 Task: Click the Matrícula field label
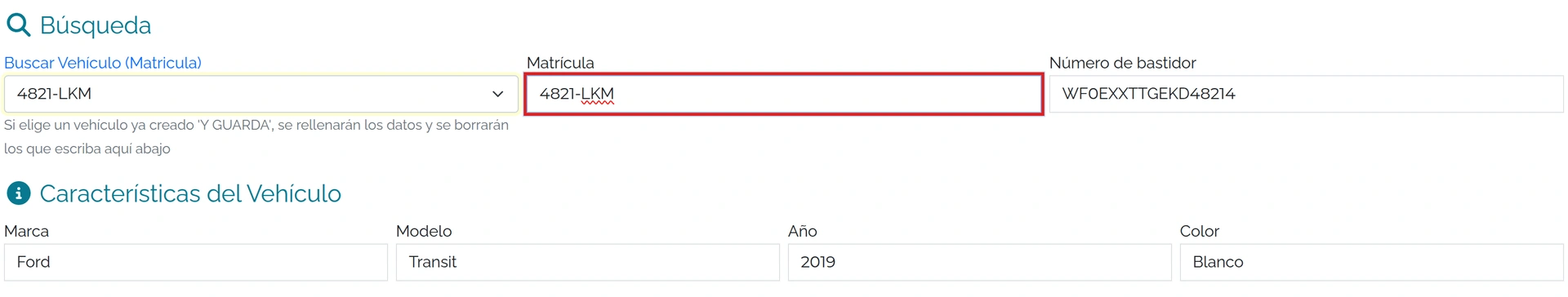coord(560,63)
